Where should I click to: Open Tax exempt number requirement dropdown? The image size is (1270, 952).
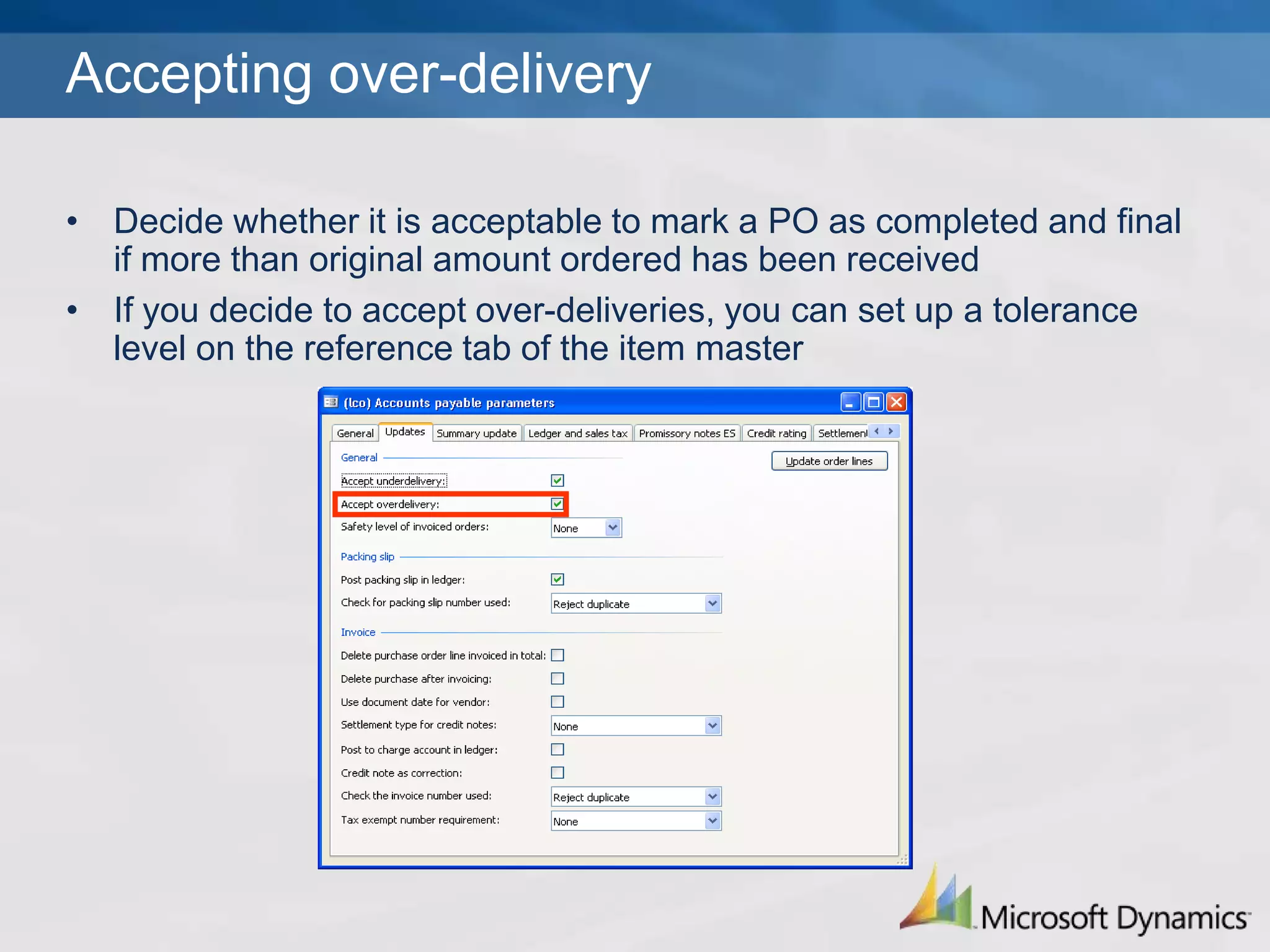click(713, 821)
